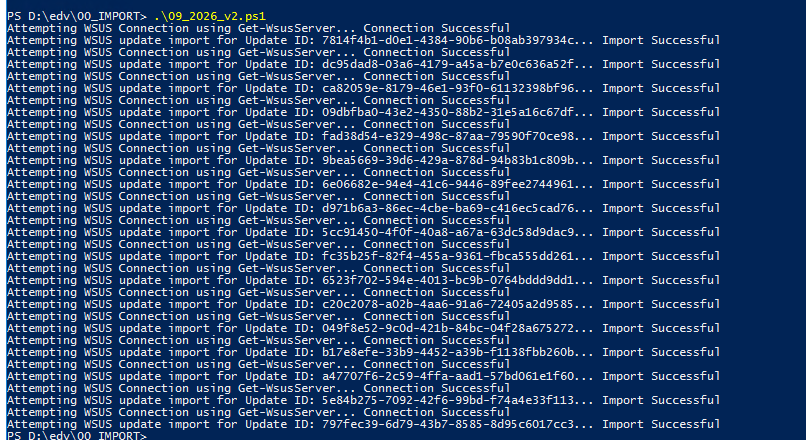The width and height of the screenshot is (806, 440).
Task: Click Update ID starting with d971b6a3
Action: coord(448,208)
